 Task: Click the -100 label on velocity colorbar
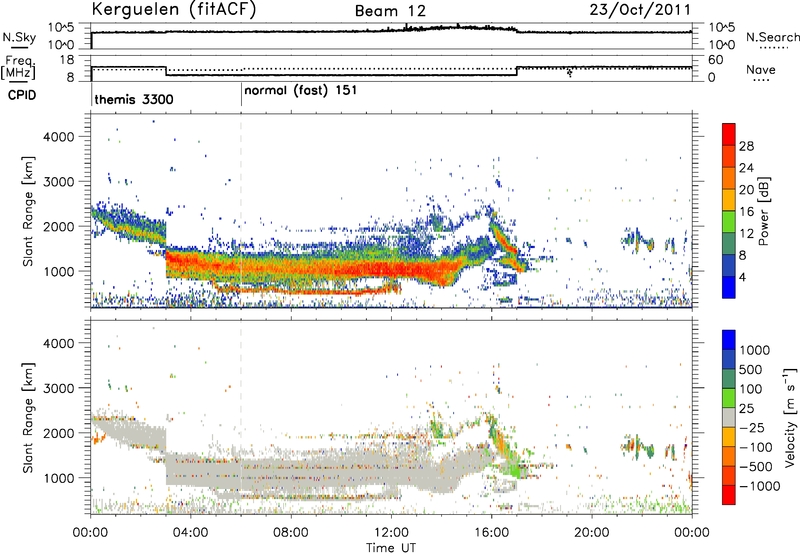[755, 447]
